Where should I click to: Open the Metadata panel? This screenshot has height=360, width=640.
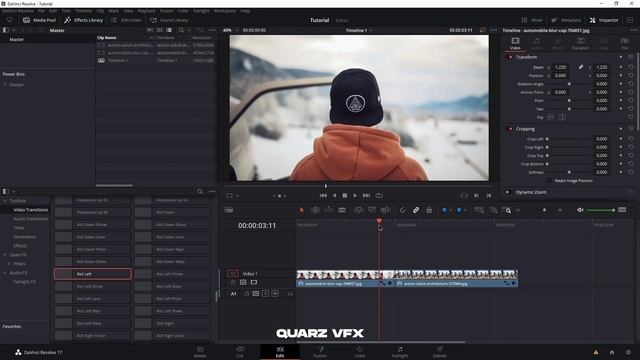click(566, 20)
